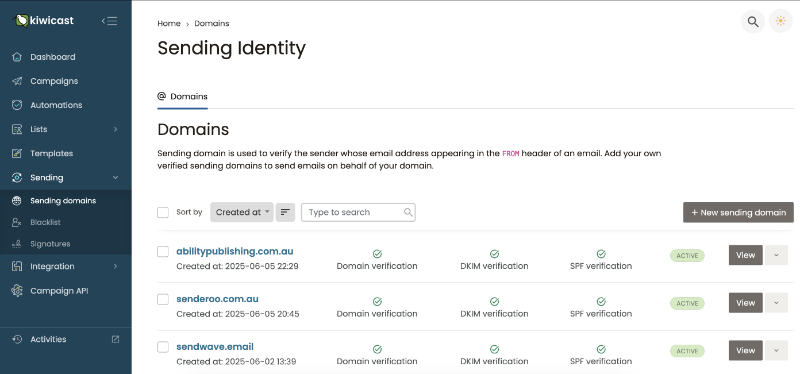Check the abilitypublishing.com.au row checkbox
The height and width of the screenshot is (374, 800).
click(x=163, y=252)
